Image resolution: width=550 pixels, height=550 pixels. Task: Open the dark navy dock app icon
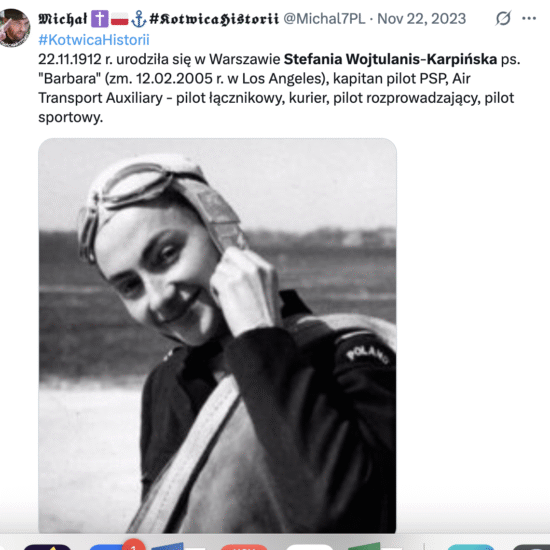[x=47, y=547]
